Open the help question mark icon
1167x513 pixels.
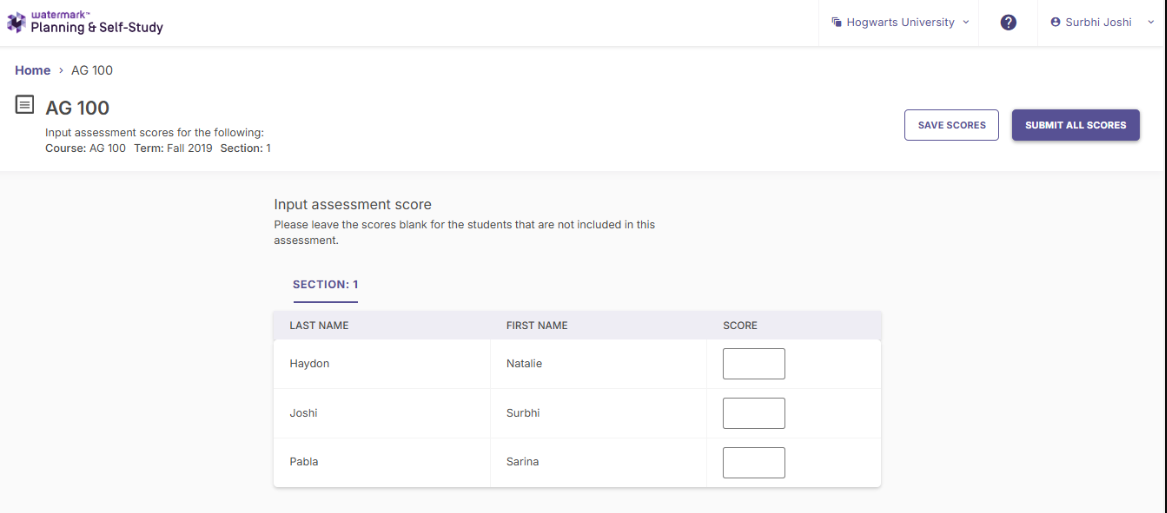tap(1008, 22)
